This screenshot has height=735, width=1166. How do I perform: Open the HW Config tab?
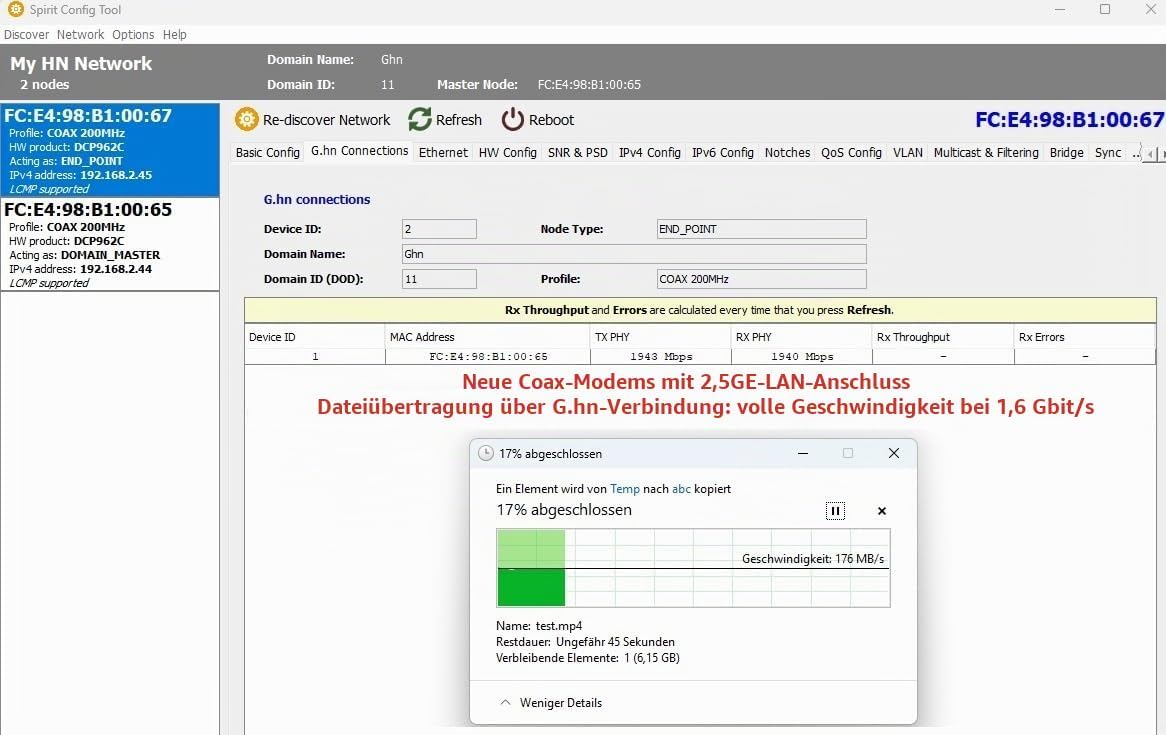(508, 152)
